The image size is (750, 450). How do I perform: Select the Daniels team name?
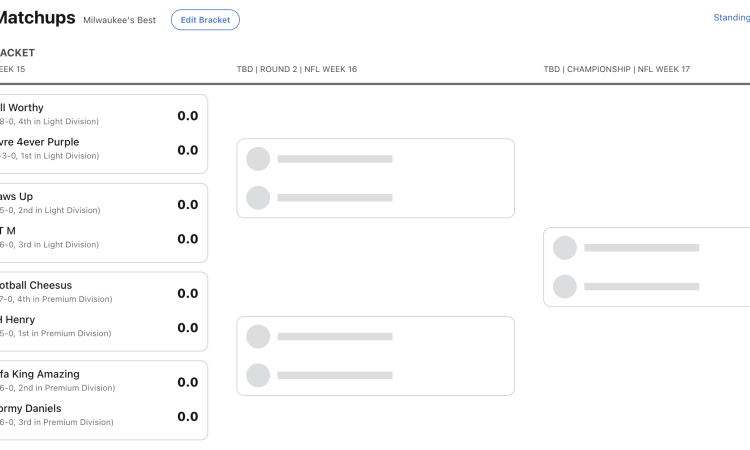31,408
